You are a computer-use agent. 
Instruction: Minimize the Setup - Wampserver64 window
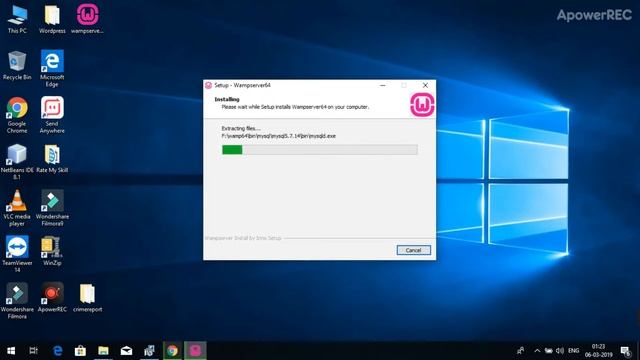[382, 85]
